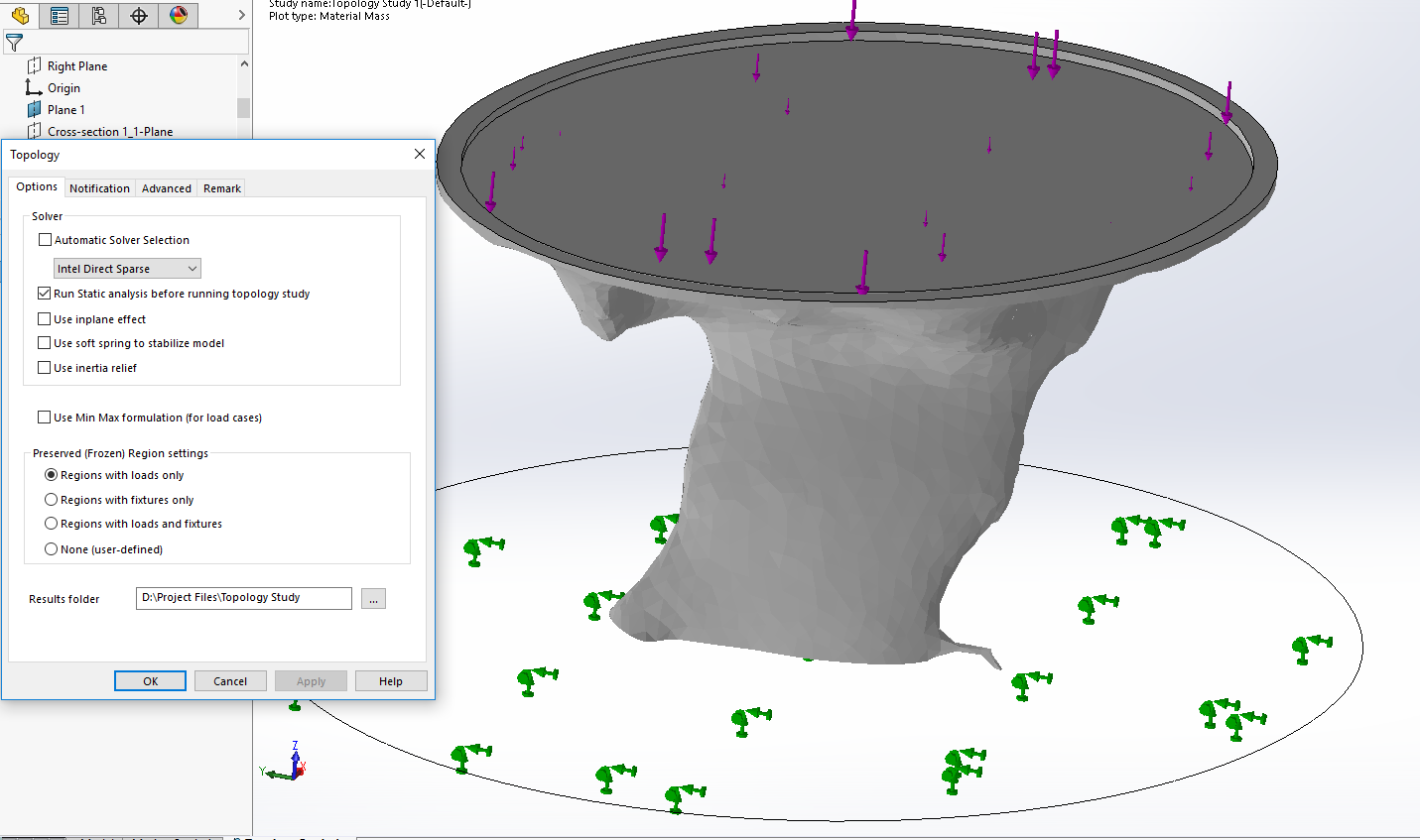Enable Use soft spring to stabilize model
Image resolution: width=1420 pixels, height=840 pixels.
pyautogui.click(x=44, y=342)
